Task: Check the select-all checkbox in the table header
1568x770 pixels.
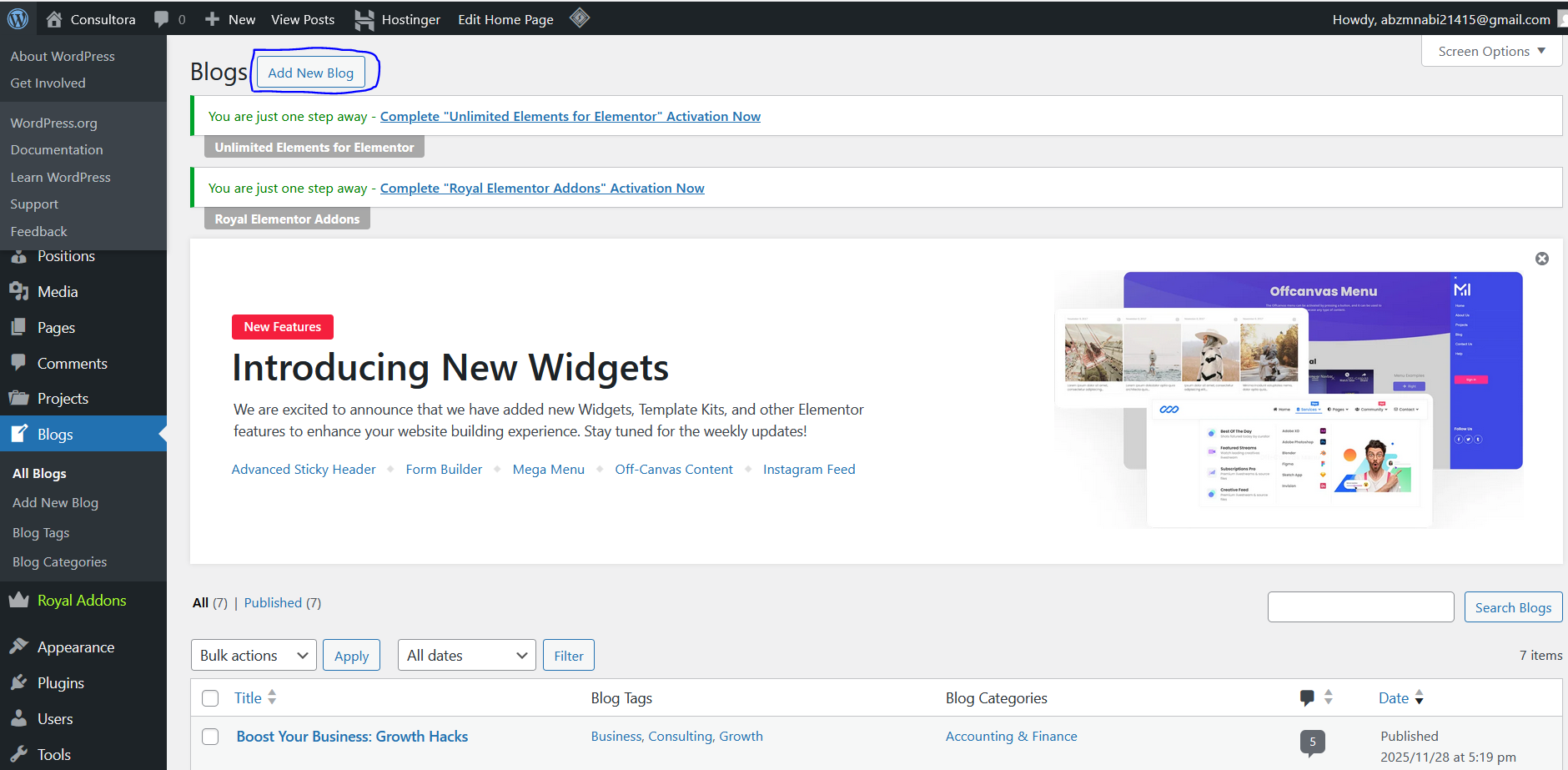Action: tap(210, 698)
